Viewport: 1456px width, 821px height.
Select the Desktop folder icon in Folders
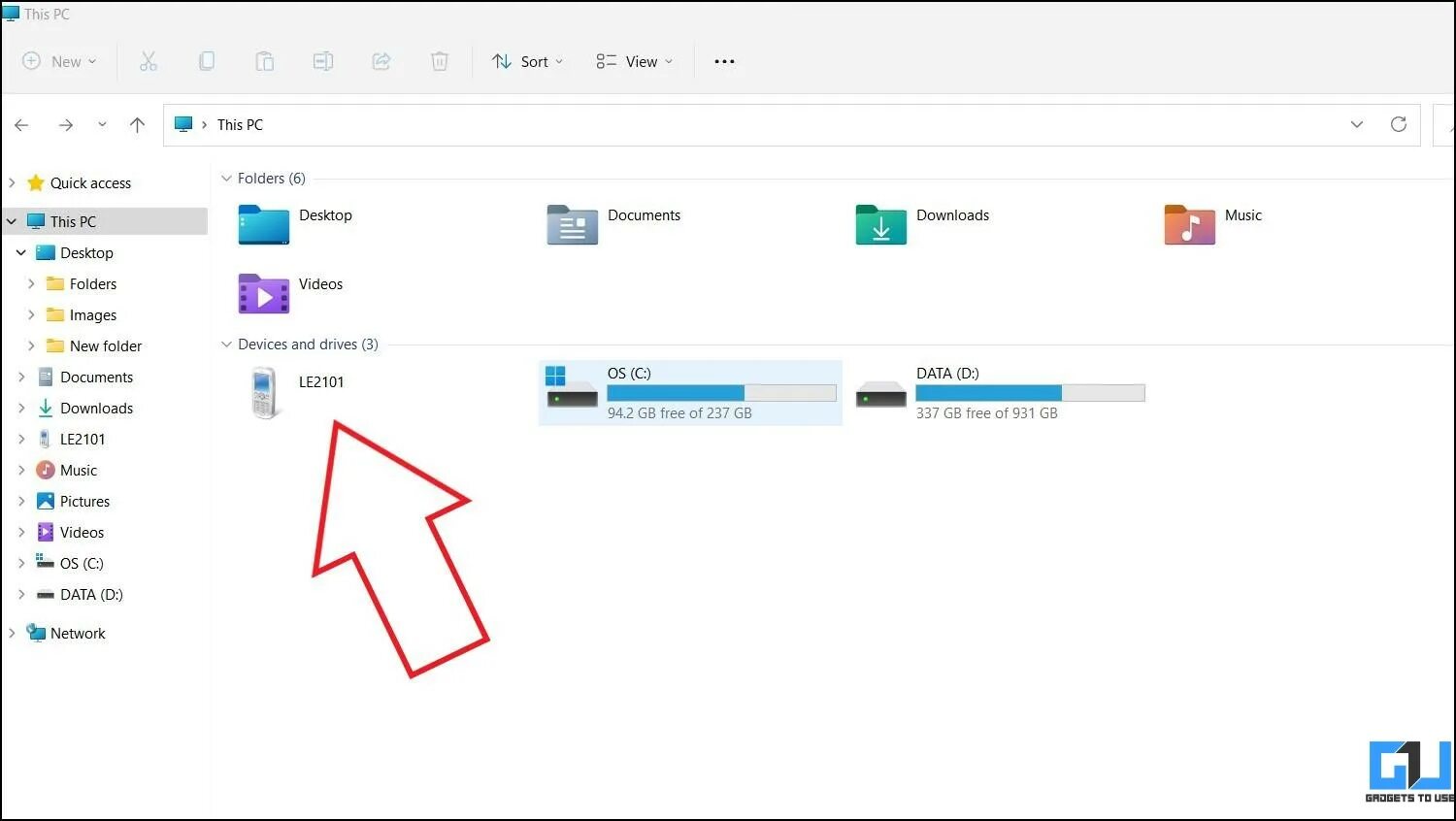(264, 224)
